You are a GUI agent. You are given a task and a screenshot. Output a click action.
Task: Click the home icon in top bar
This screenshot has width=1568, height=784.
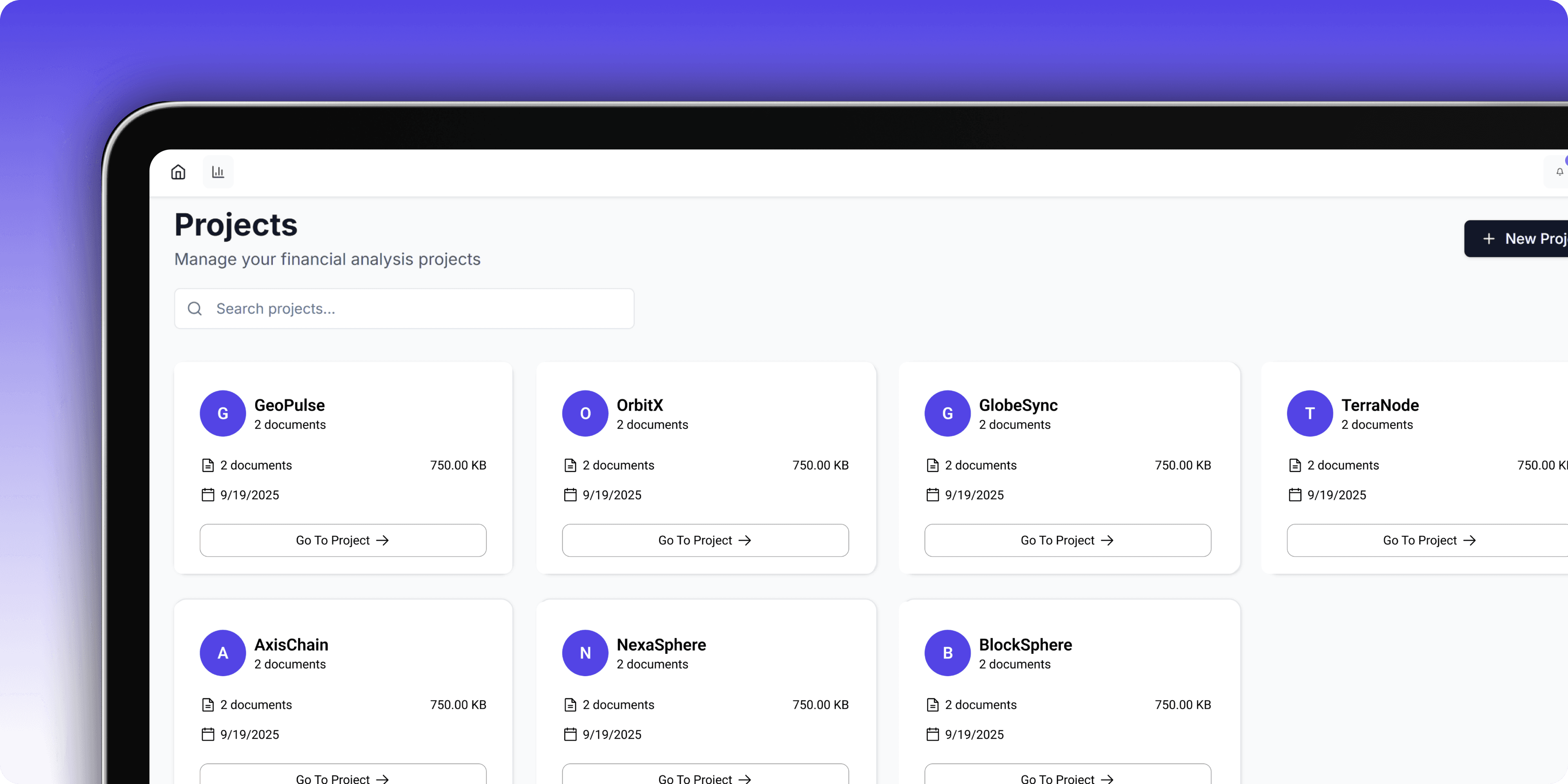pyautogui.click(x=178, y=172)
